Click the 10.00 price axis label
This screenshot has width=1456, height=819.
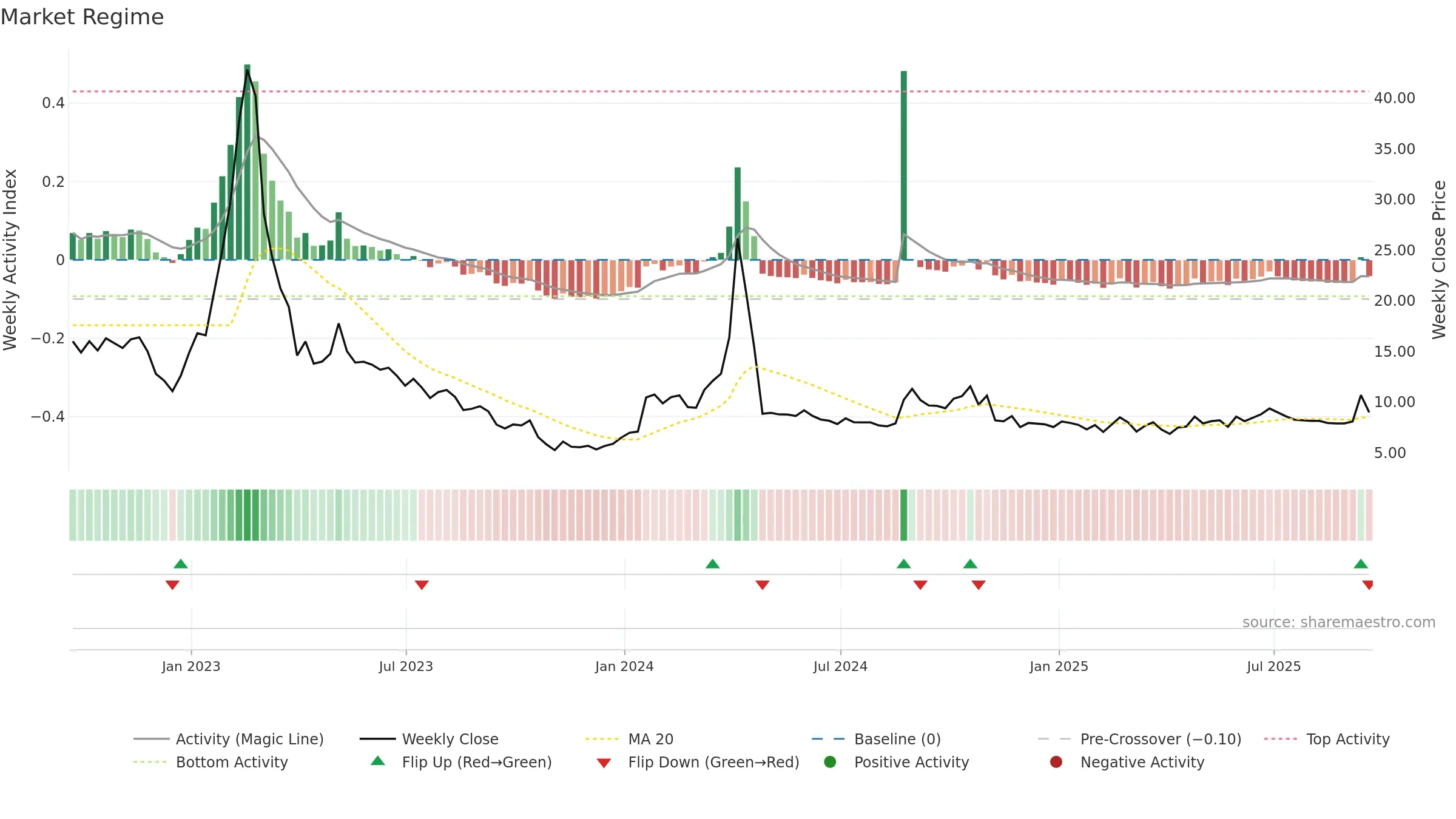click(x=1395, y=402)
